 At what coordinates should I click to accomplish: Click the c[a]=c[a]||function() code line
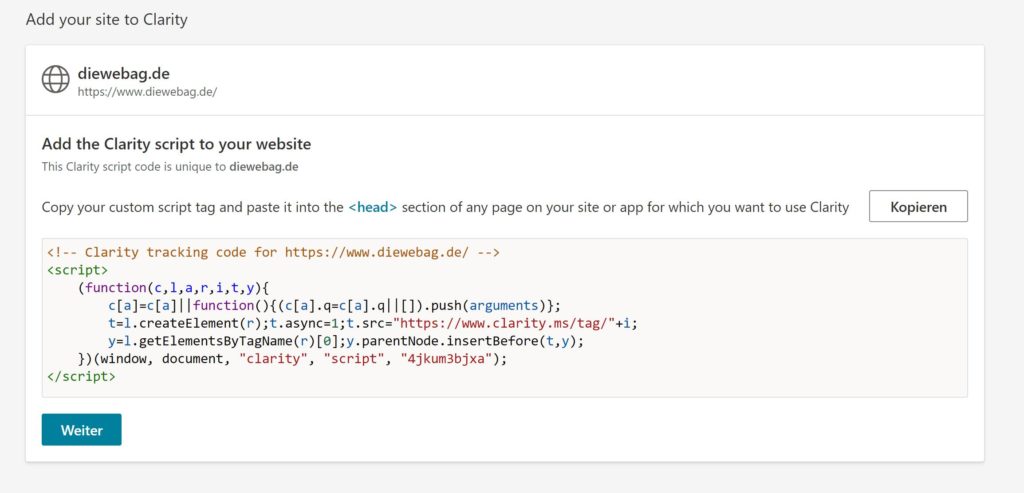pos(335,305)
